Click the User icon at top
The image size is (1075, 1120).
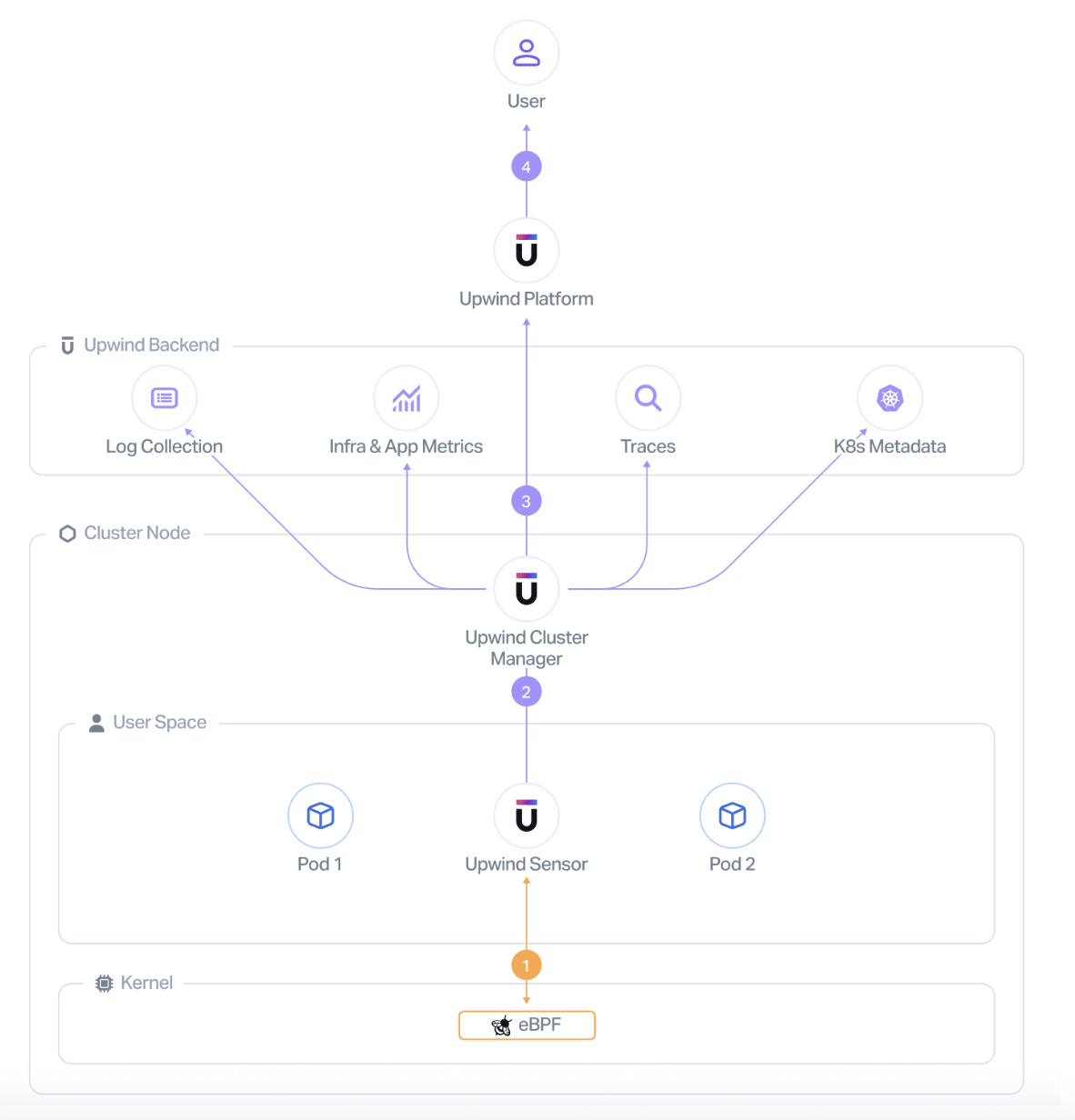[527, 53]
